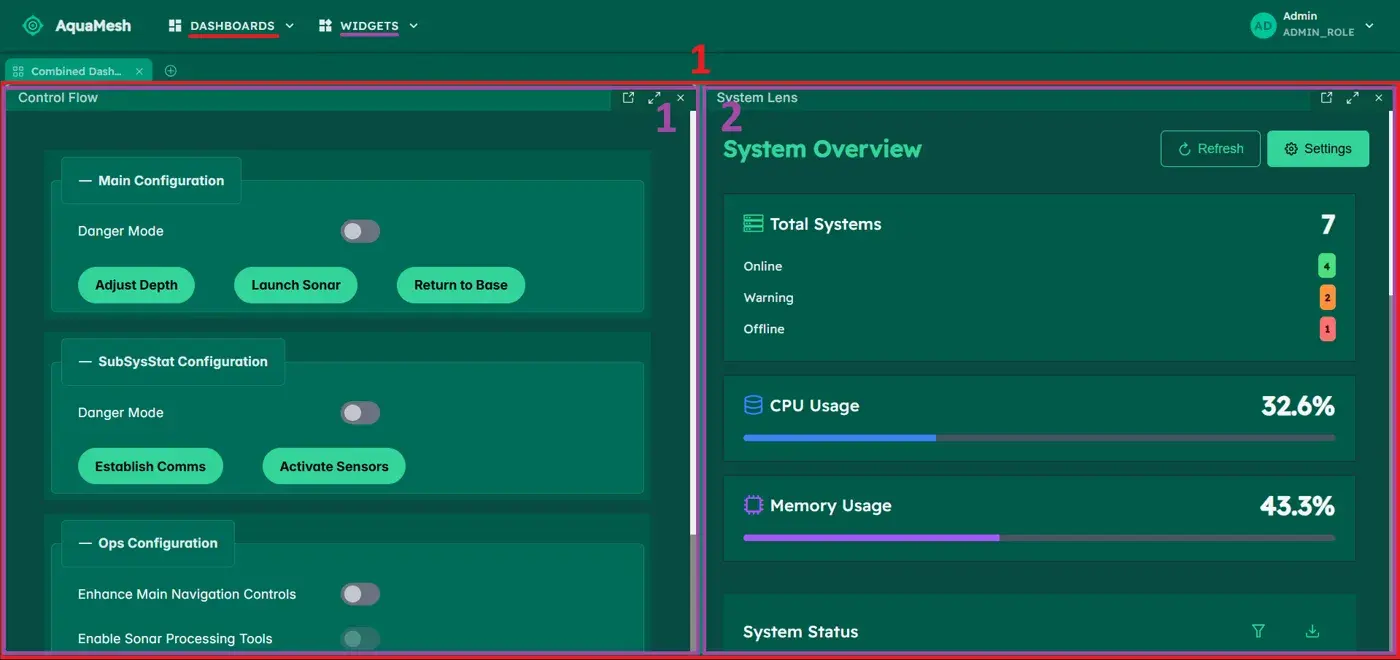Image resolution: width=1400 pixels, height=660 pixels.
Task: Click the CPU Usage progress bar
Action: pos(1039,437)
